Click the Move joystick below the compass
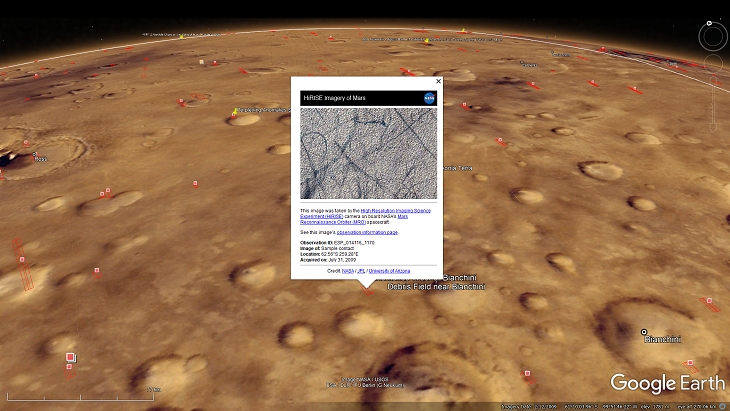Screen dimensions: 730x411 (713, 63)
